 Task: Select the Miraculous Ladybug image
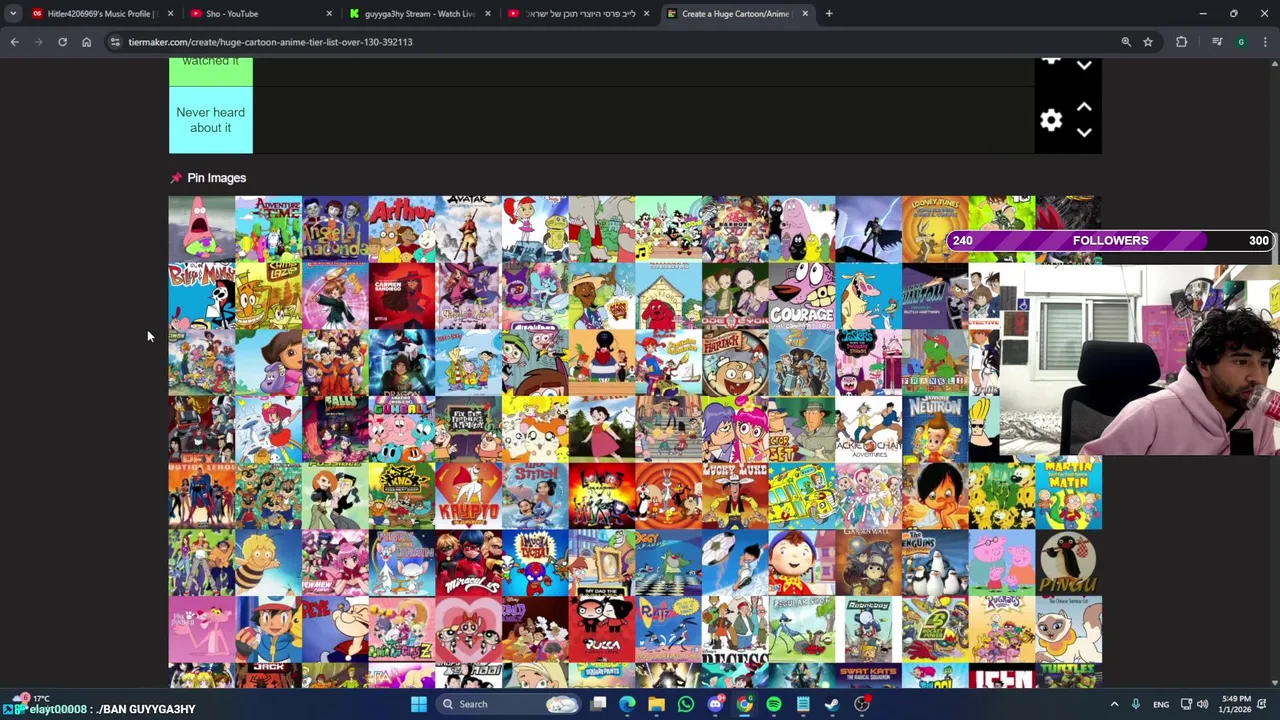coord(468,562)
